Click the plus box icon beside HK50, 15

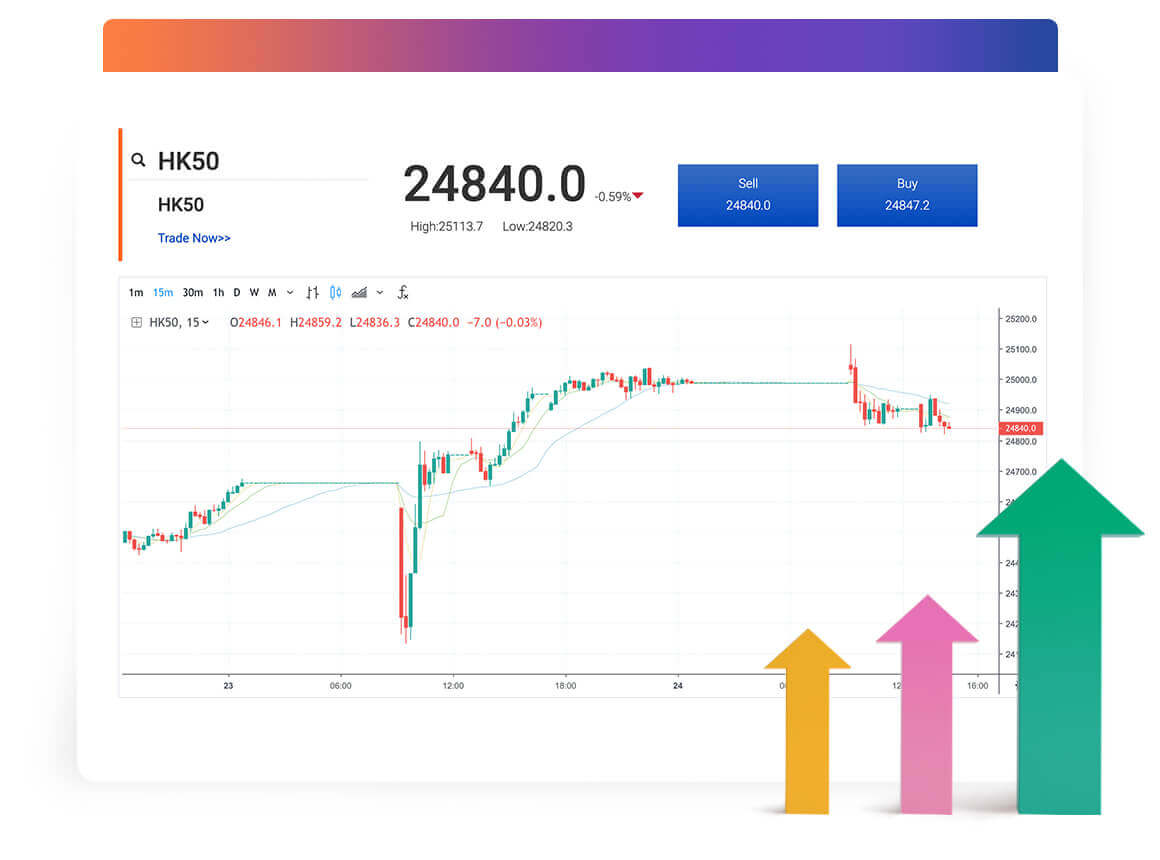tap(136, 322)
